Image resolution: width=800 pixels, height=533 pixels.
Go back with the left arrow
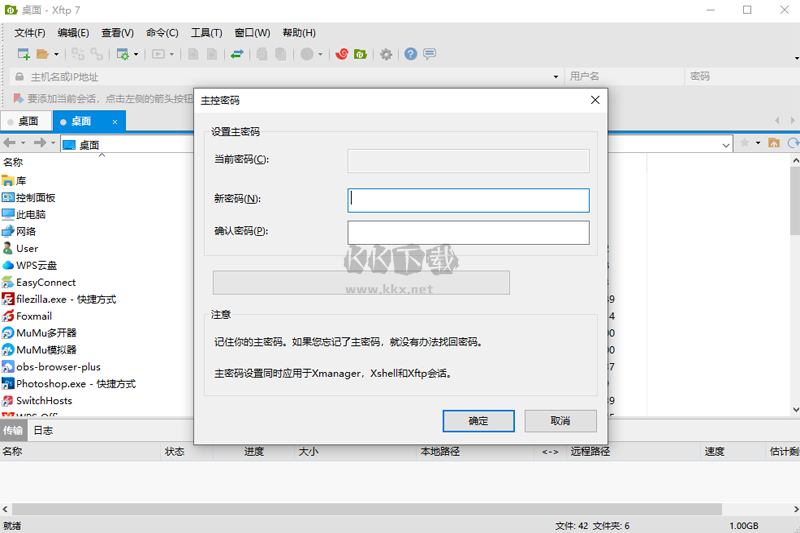coord(9,143)
